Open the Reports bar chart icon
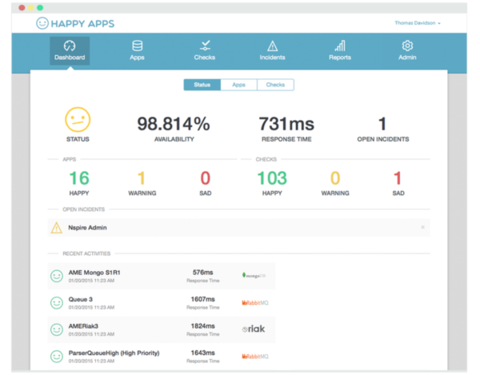The height and width of the screenshot is (375, 480). [340, 46]
